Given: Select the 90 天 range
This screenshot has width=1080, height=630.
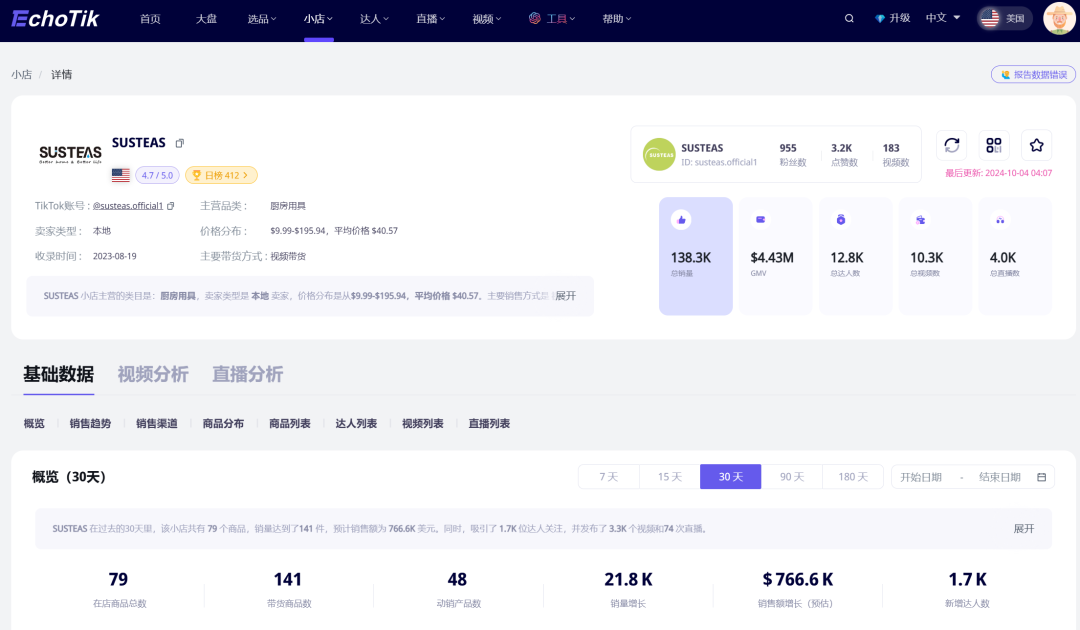Looking at the screenshot, I should point(791,476).
